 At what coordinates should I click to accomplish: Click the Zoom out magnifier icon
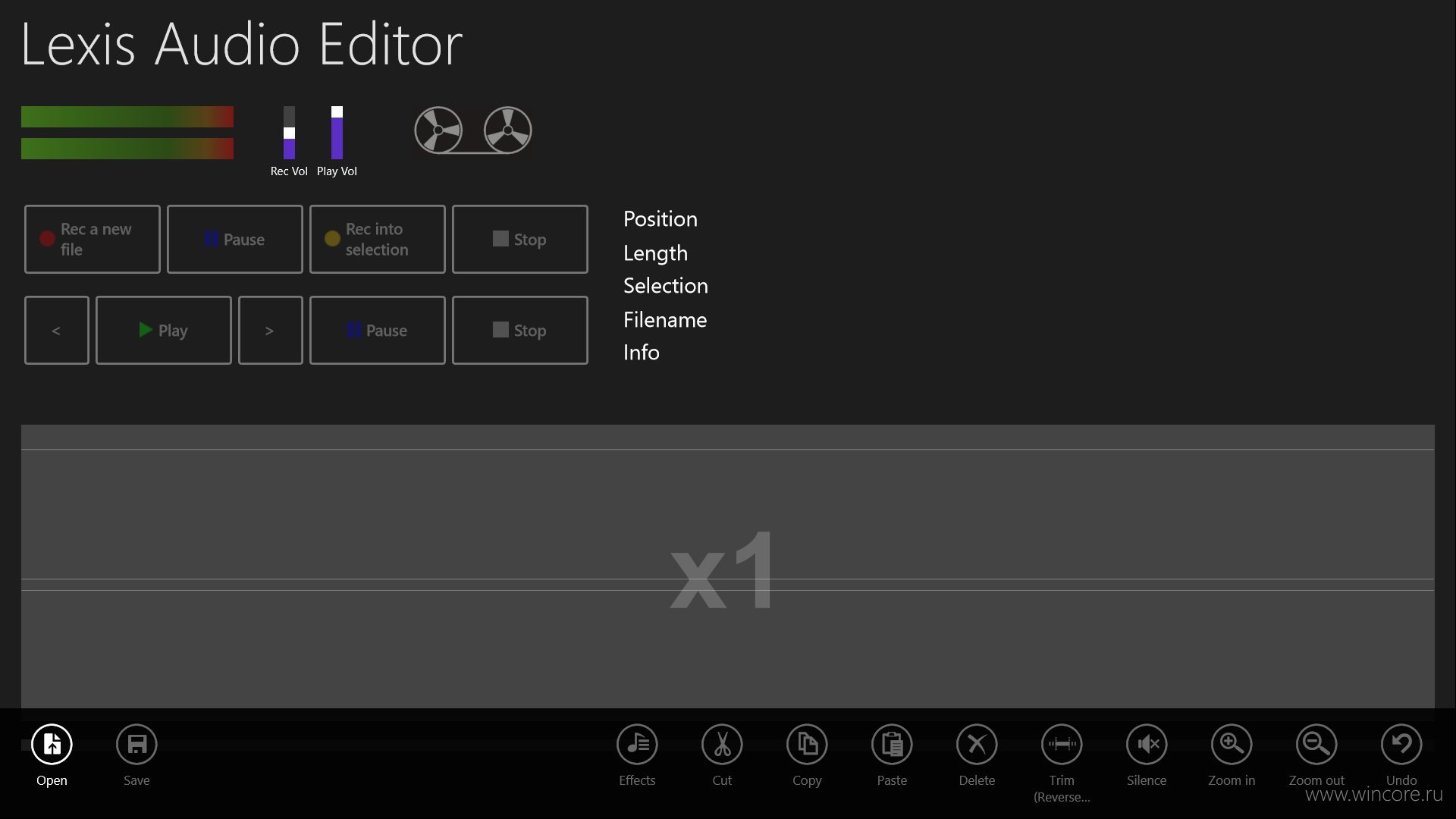1316,745
